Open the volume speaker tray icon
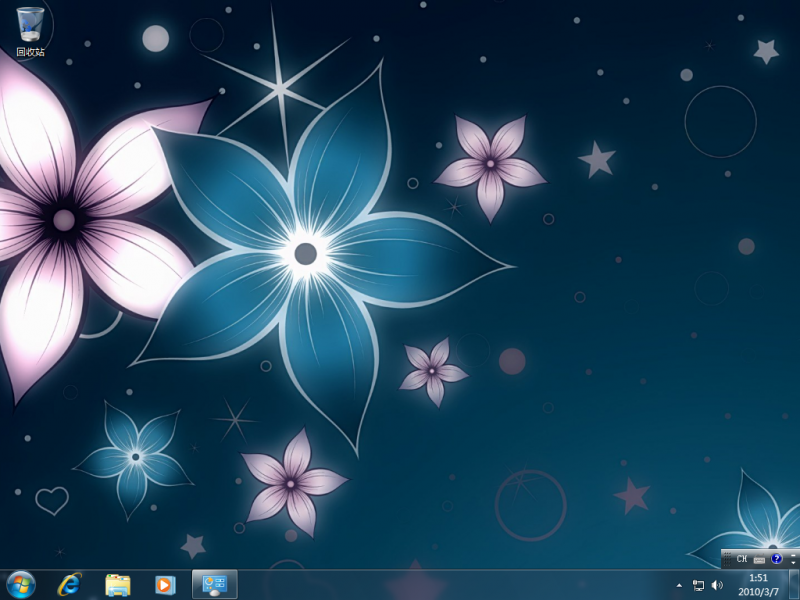This screenshot has width=800, height=600. click(717, 585)
